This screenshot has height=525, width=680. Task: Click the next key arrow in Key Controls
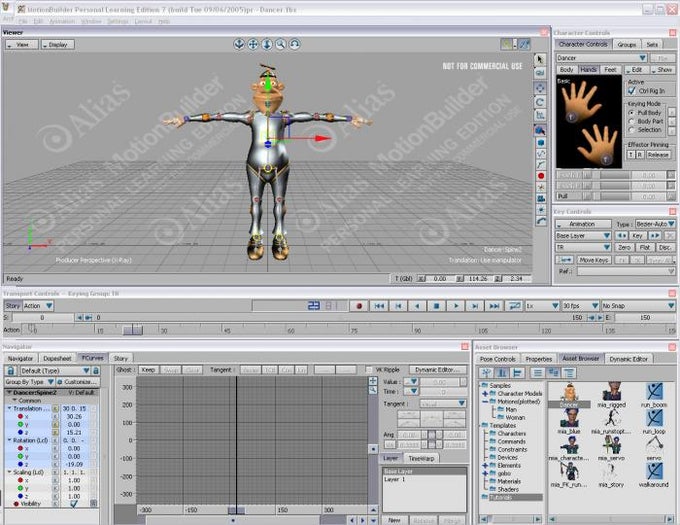655,236
